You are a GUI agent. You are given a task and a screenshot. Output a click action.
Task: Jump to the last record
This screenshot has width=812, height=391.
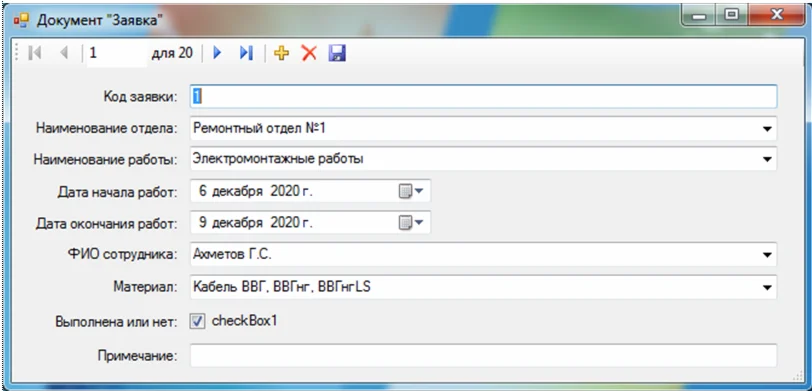(x=246, y=53)
